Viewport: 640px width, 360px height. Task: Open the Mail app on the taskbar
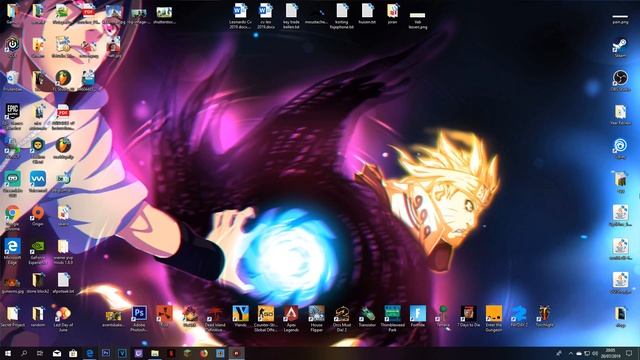click(x=57, y=353)
